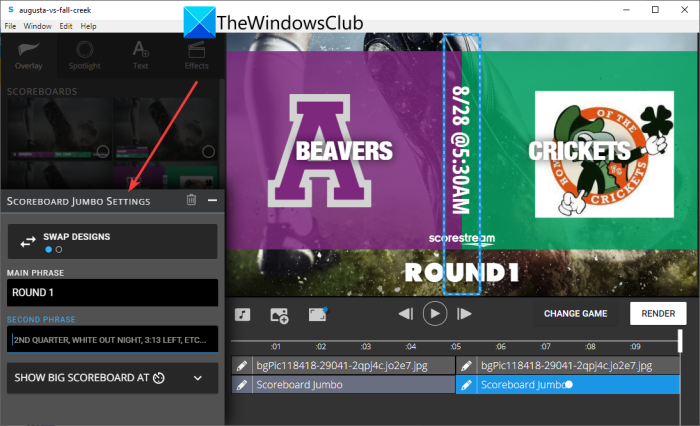Open the Overlay tool tab
The width and height of the screenshot is (700, 426).
click(x=29, y=56)
